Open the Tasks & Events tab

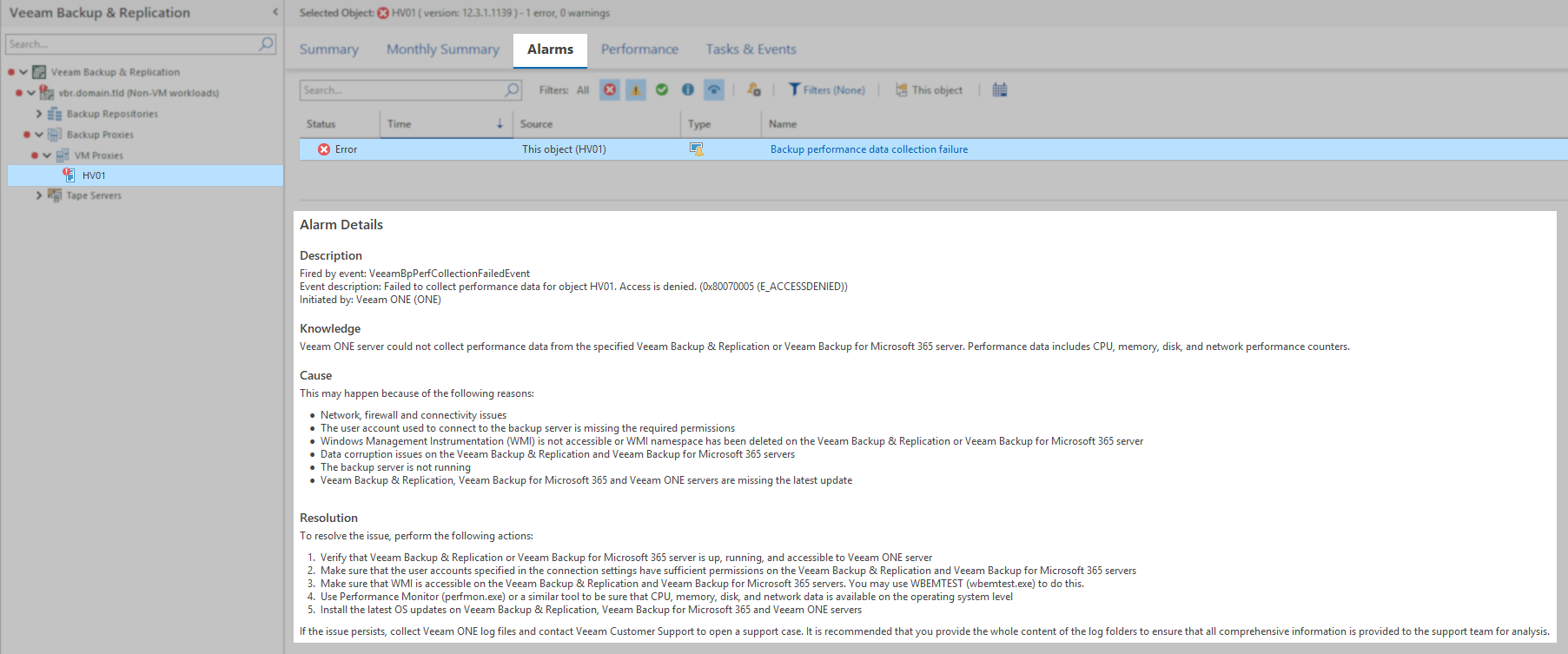point(751,50)
